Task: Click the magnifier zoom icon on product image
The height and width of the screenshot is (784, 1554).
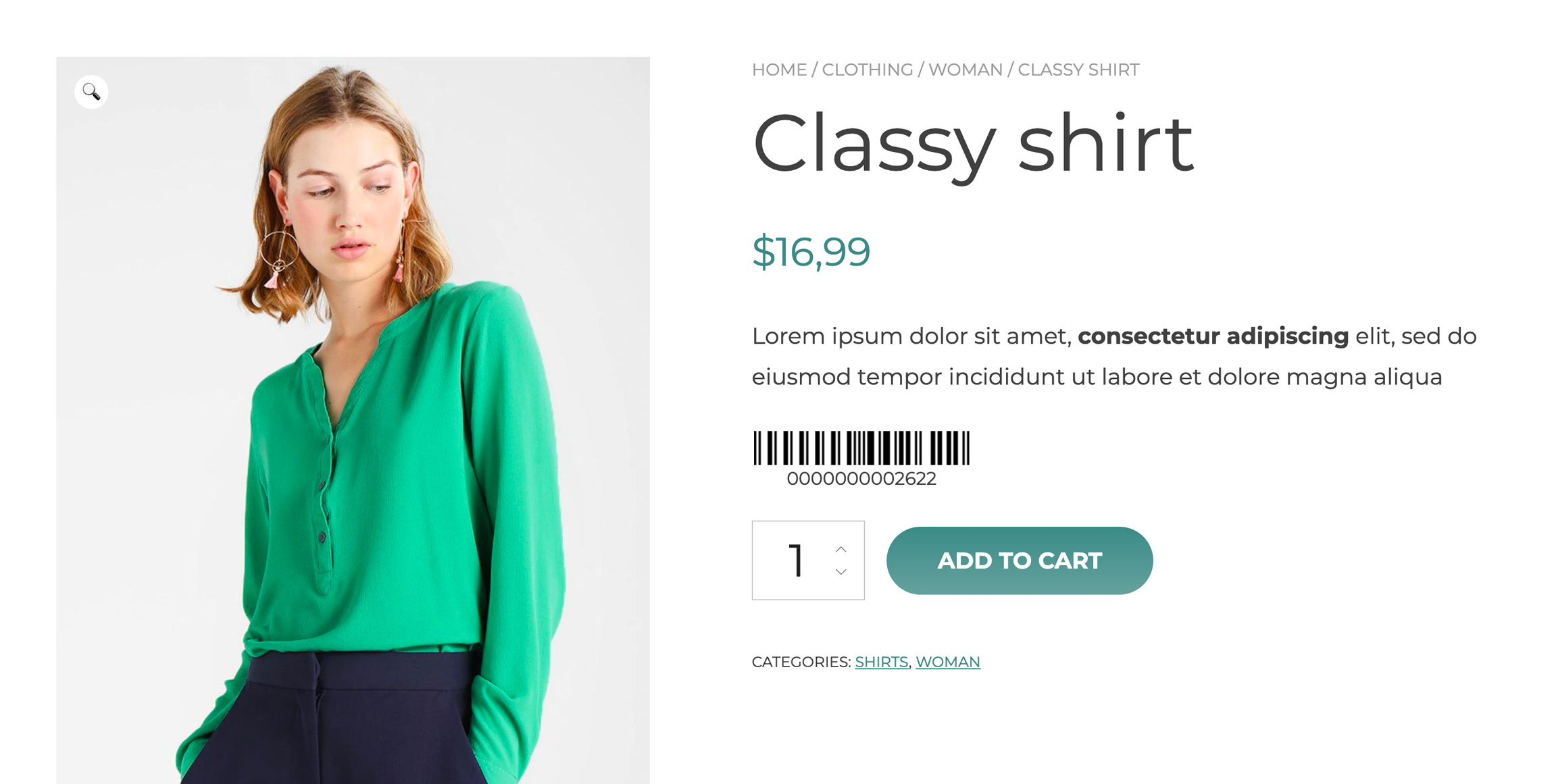Action: pos(91,91)
